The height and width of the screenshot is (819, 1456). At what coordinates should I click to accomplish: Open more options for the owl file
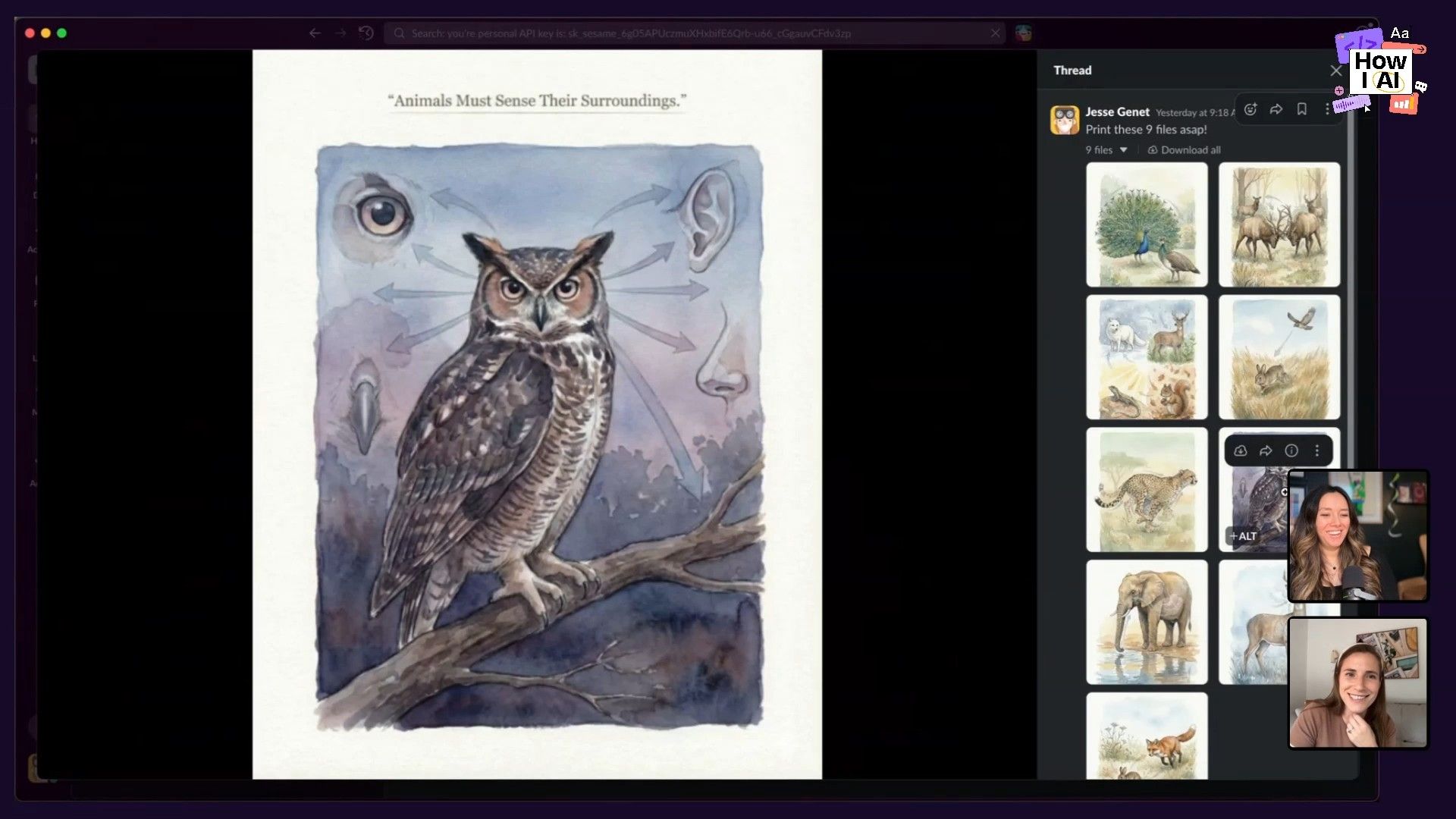pyautogui.click(x=1317, y=450)
